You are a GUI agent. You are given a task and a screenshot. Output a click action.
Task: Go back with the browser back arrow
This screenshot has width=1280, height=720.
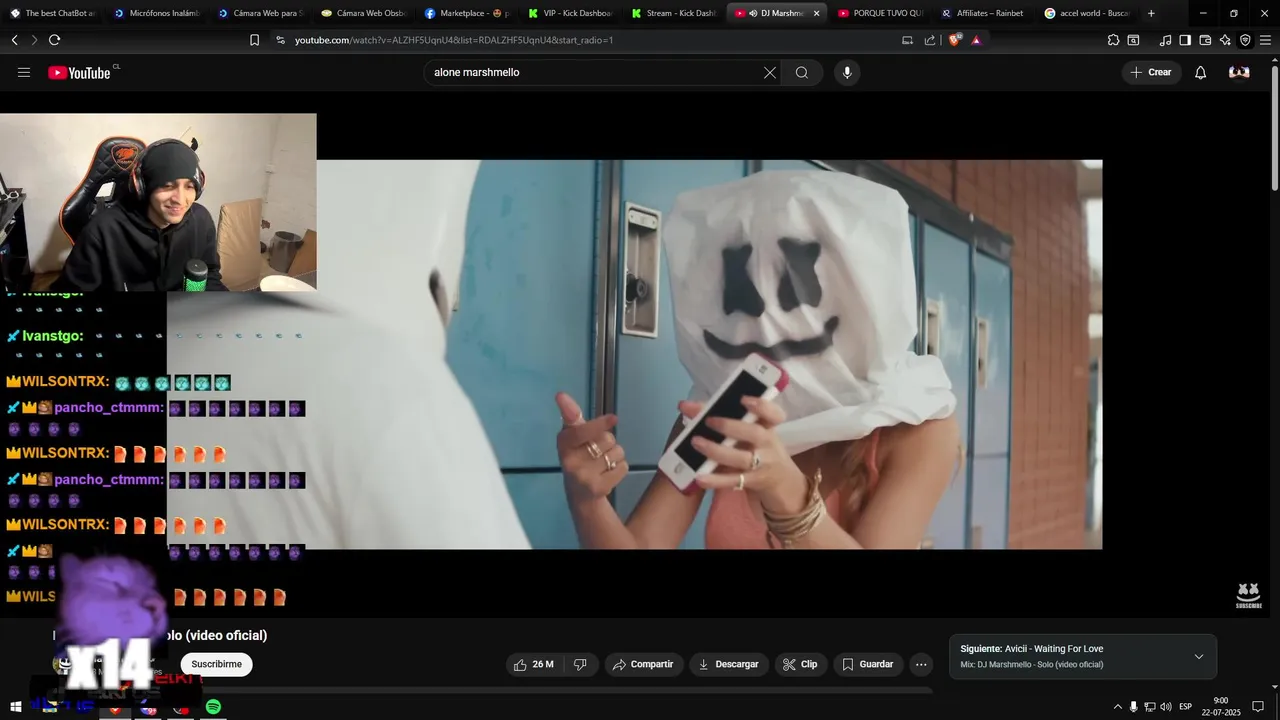click(x=14, y=40)
